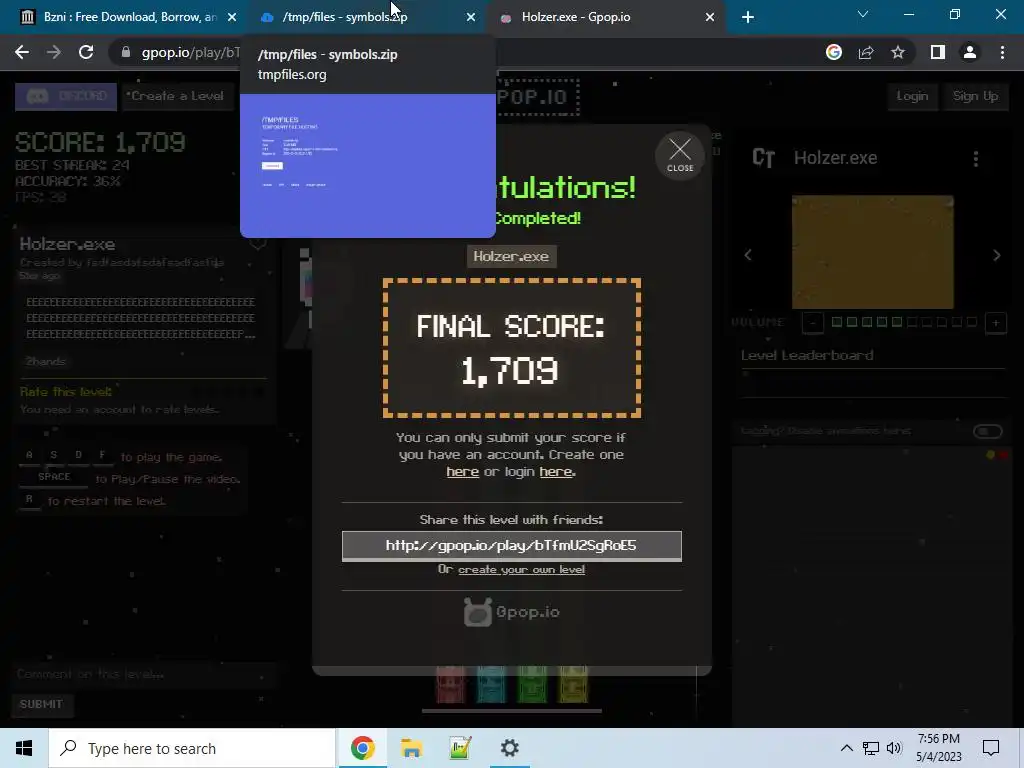Click 'create your own level' link
This screenshot has width=1024, height=768.
[x=521, y=569]
